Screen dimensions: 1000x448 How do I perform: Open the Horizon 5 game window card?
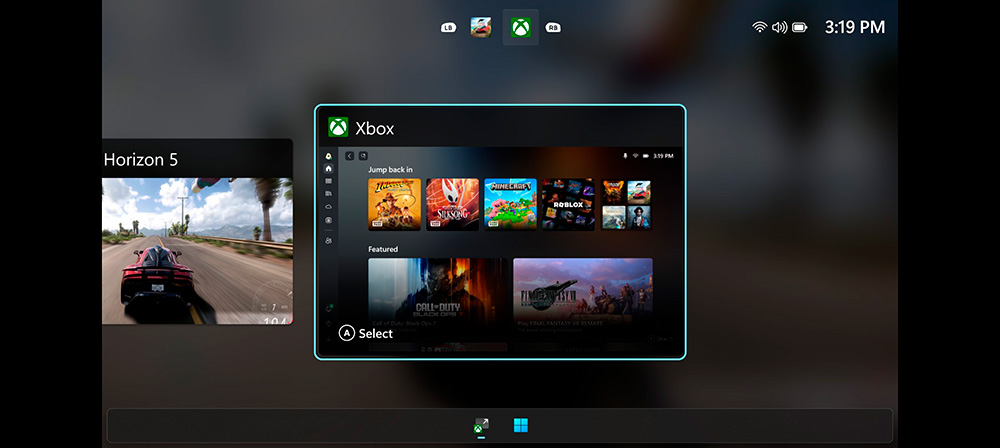[197, 240]
